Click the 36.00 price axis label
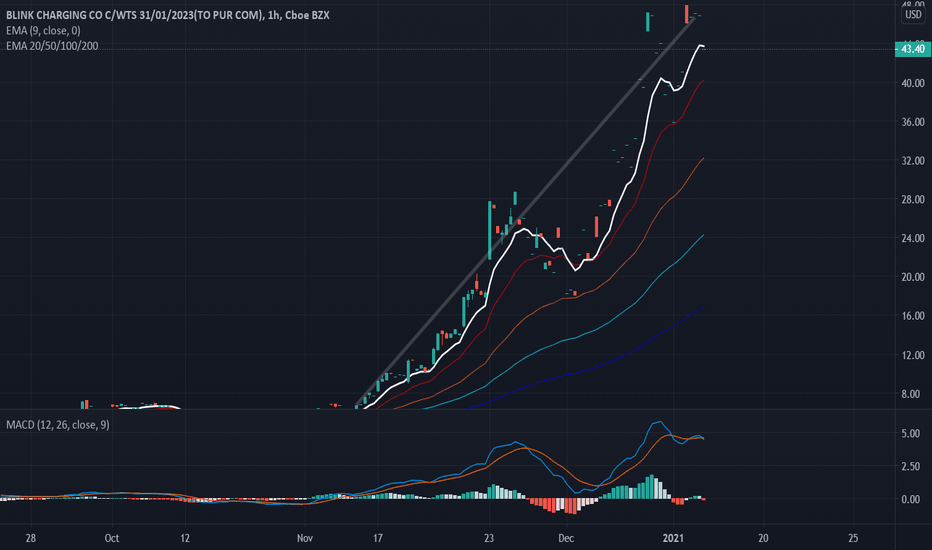This screenshot has width=932, height=550. pyautogui.click(x=913, y=122)
